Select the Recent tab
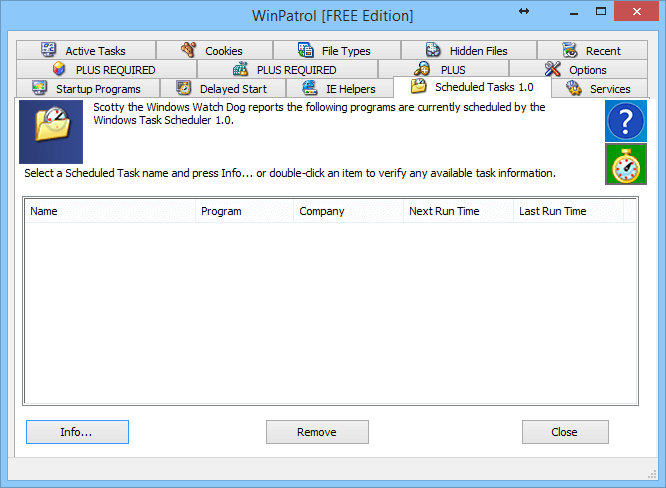 (593, 50)
